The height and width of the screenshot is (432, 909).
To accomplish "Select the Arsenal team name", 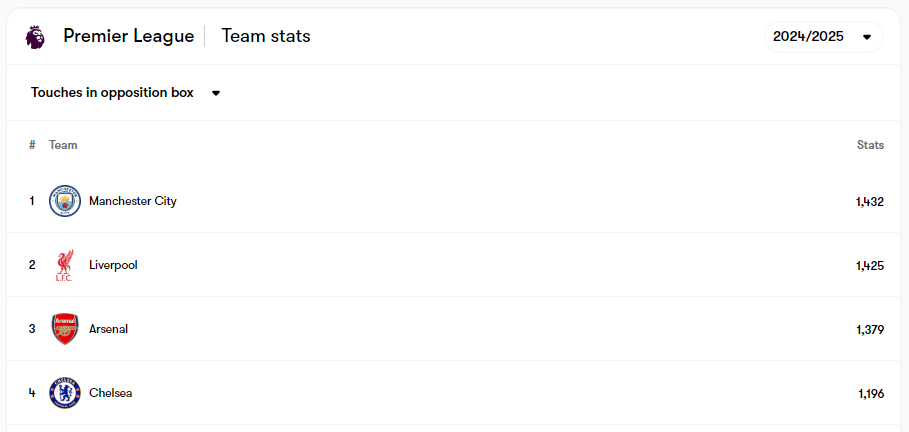I will pos(108,329).
